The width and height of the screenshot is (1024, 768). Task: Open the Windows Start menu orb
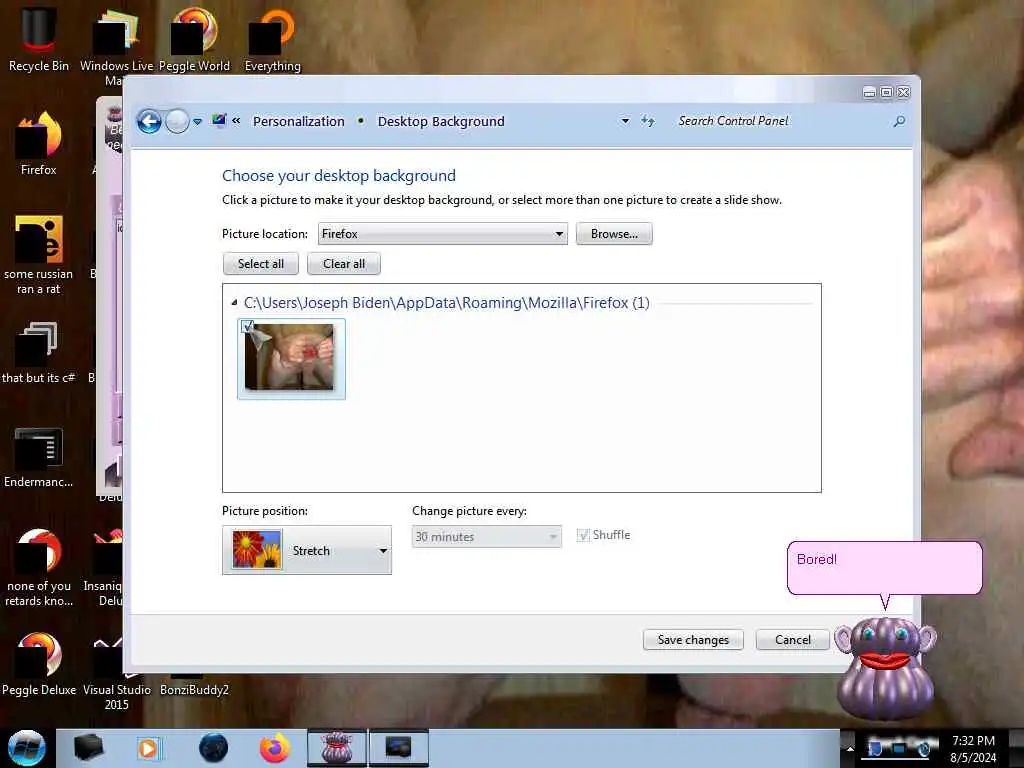tap(27, 748)
